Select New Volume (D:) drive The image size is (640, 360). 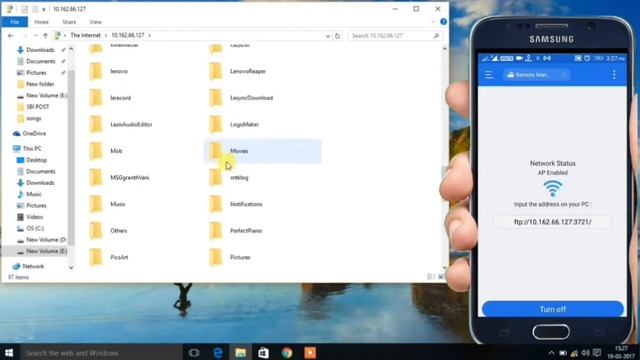point(46,240)
